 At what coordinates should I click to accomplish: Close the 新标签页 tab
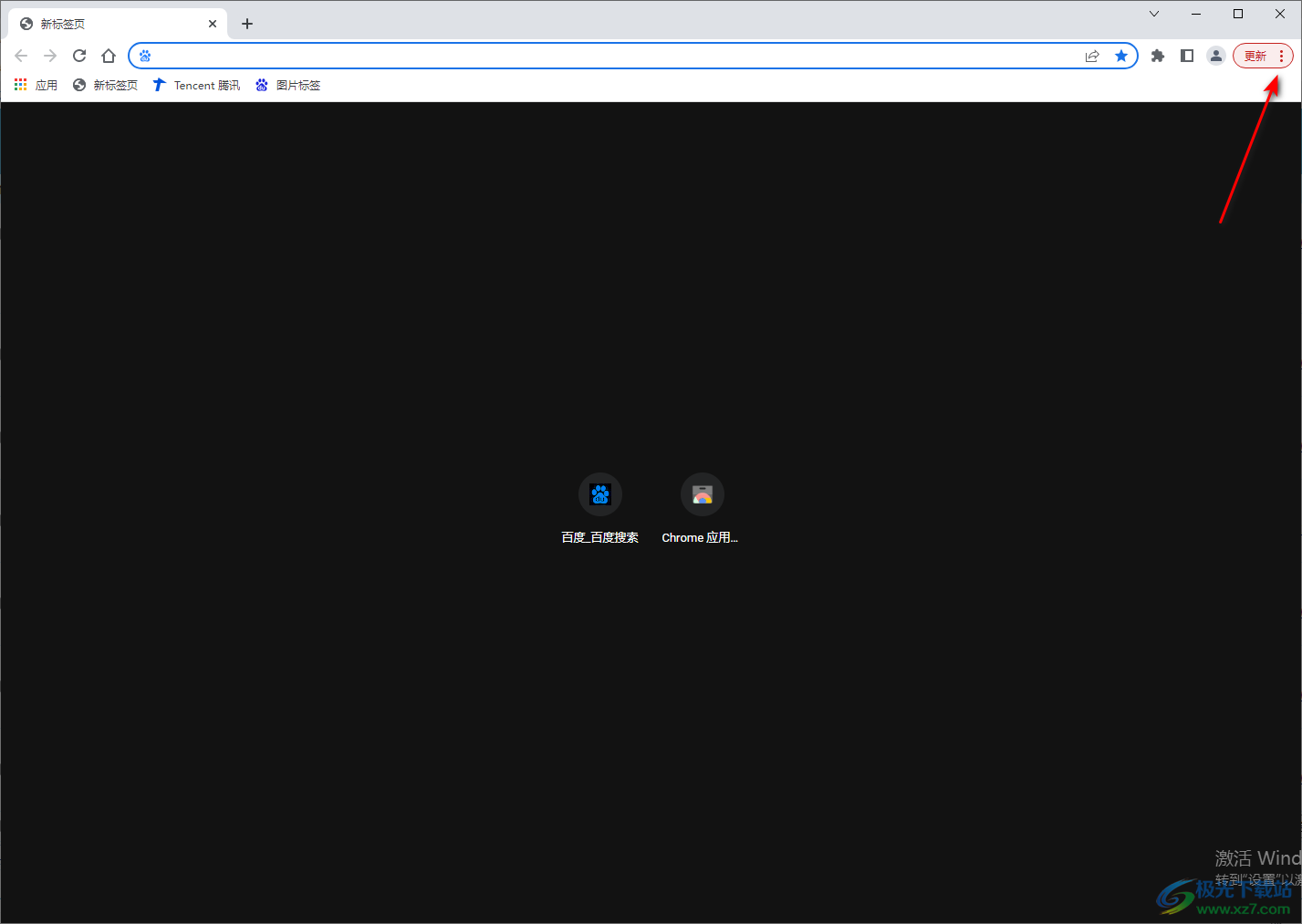pyautogui.click(x=213, y=24)
